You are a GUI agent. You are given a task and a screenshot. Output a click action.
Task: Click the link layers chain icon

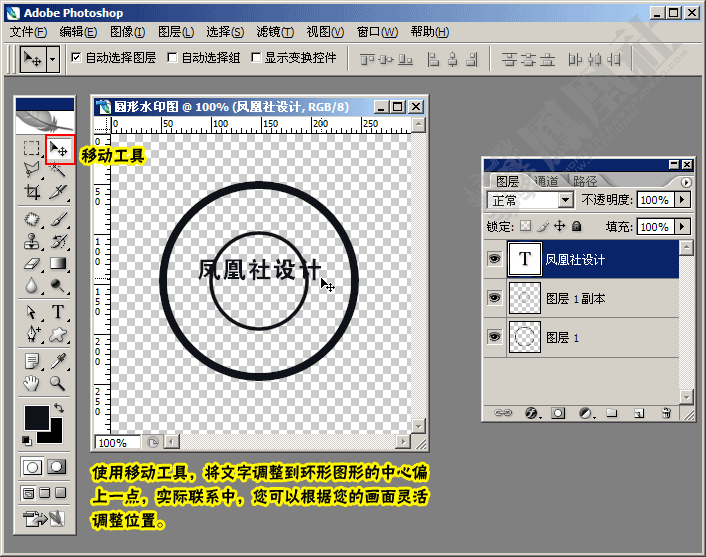pyautogui.click(x=503, y=413)
